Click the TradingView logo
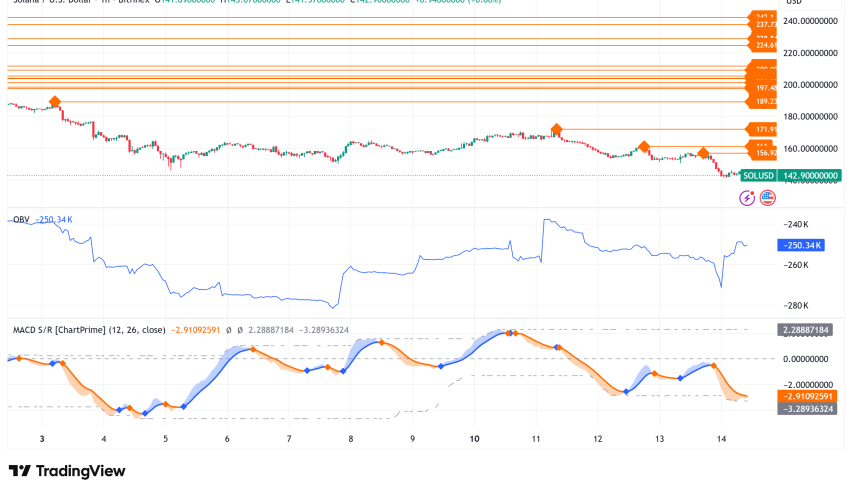This screenshot has height=485, width=852. pos(69,470)
